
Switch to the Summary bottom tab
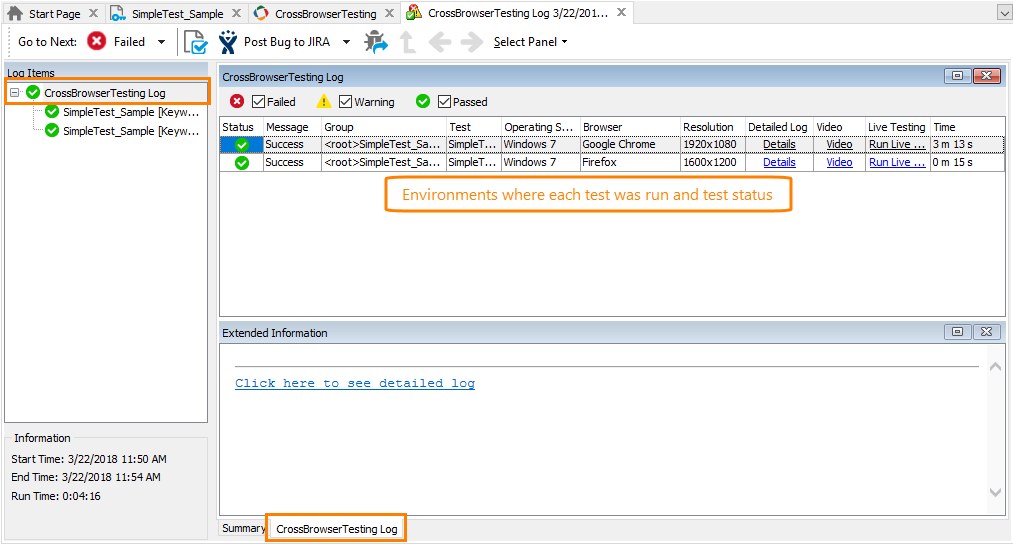[243, 528]
